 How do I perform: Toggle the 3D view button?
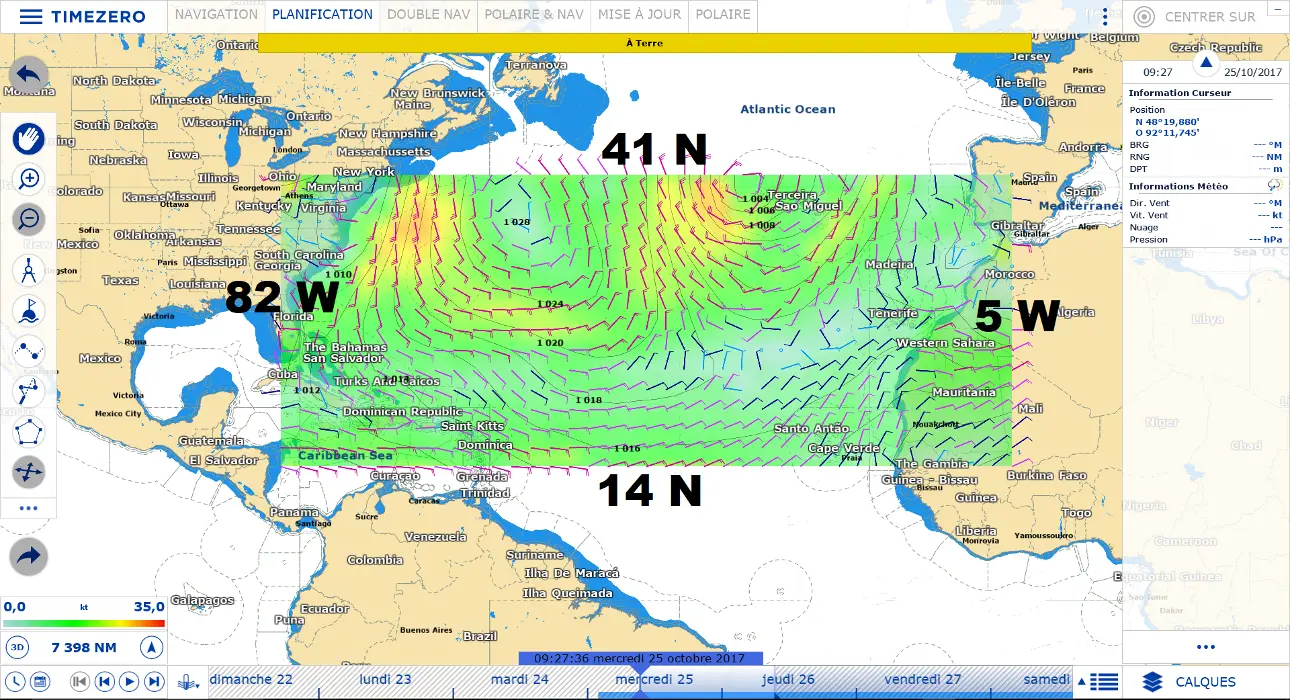coord(17,647)
